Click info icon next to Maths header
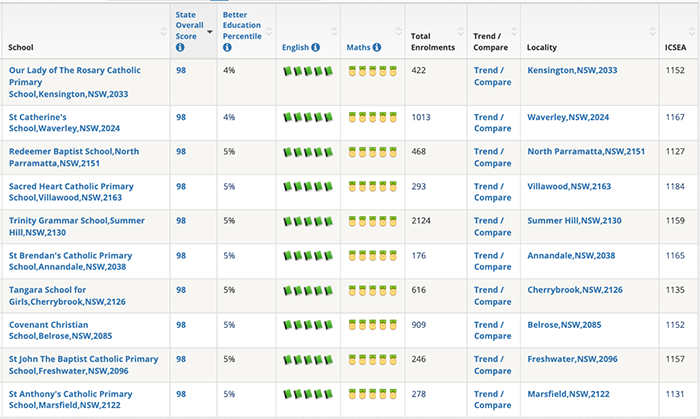The width and height of the screenshot is (700, 419). point(377,47)
